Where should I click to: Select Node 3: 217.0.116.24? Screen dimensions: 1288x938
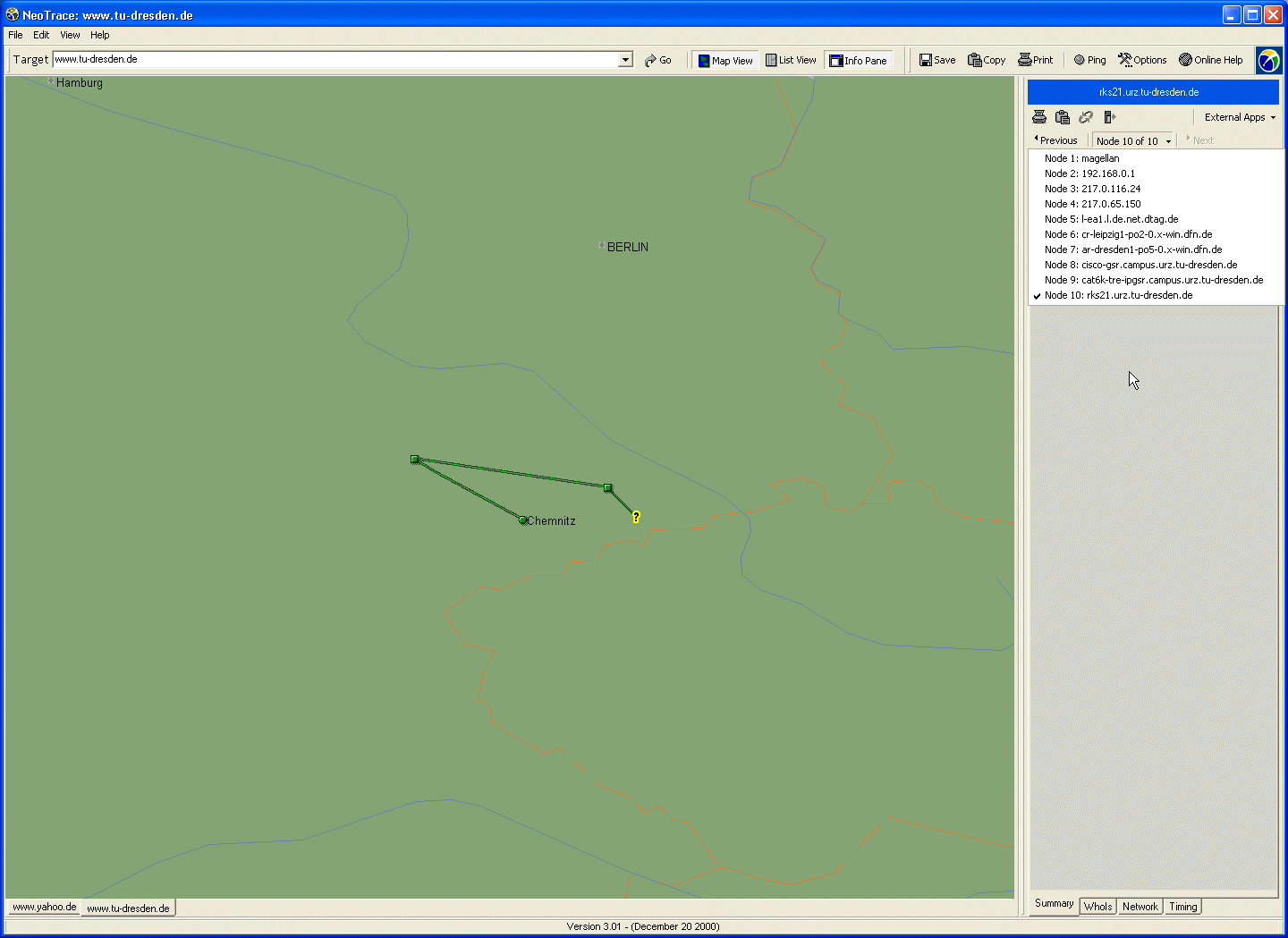click(x=1156, y=189)
